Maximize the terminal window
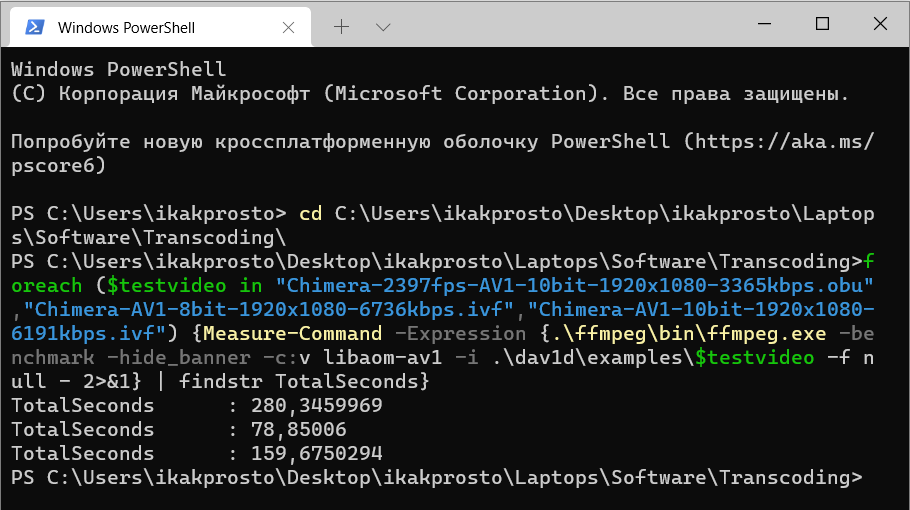This screenshot has height=510, width=910. coord(822,24)
